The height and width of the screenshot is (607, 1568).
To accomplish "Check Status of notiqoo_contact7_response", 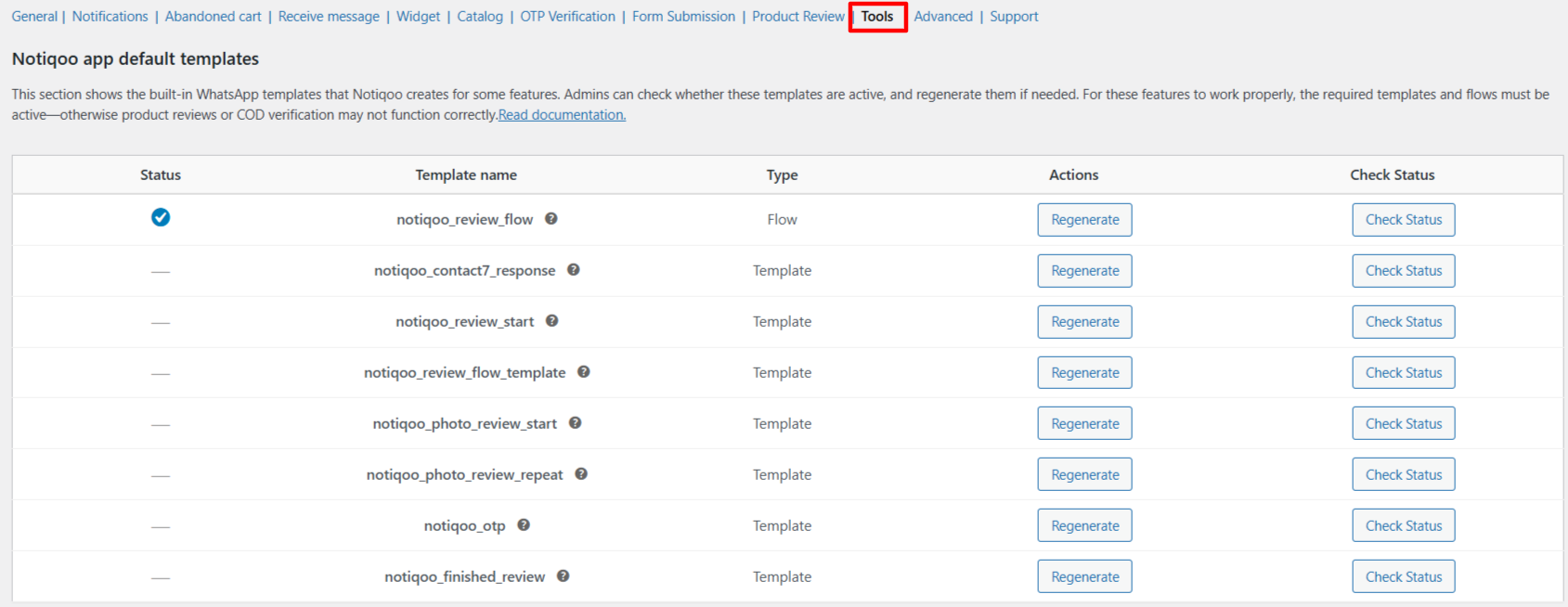I will 1404,271.
